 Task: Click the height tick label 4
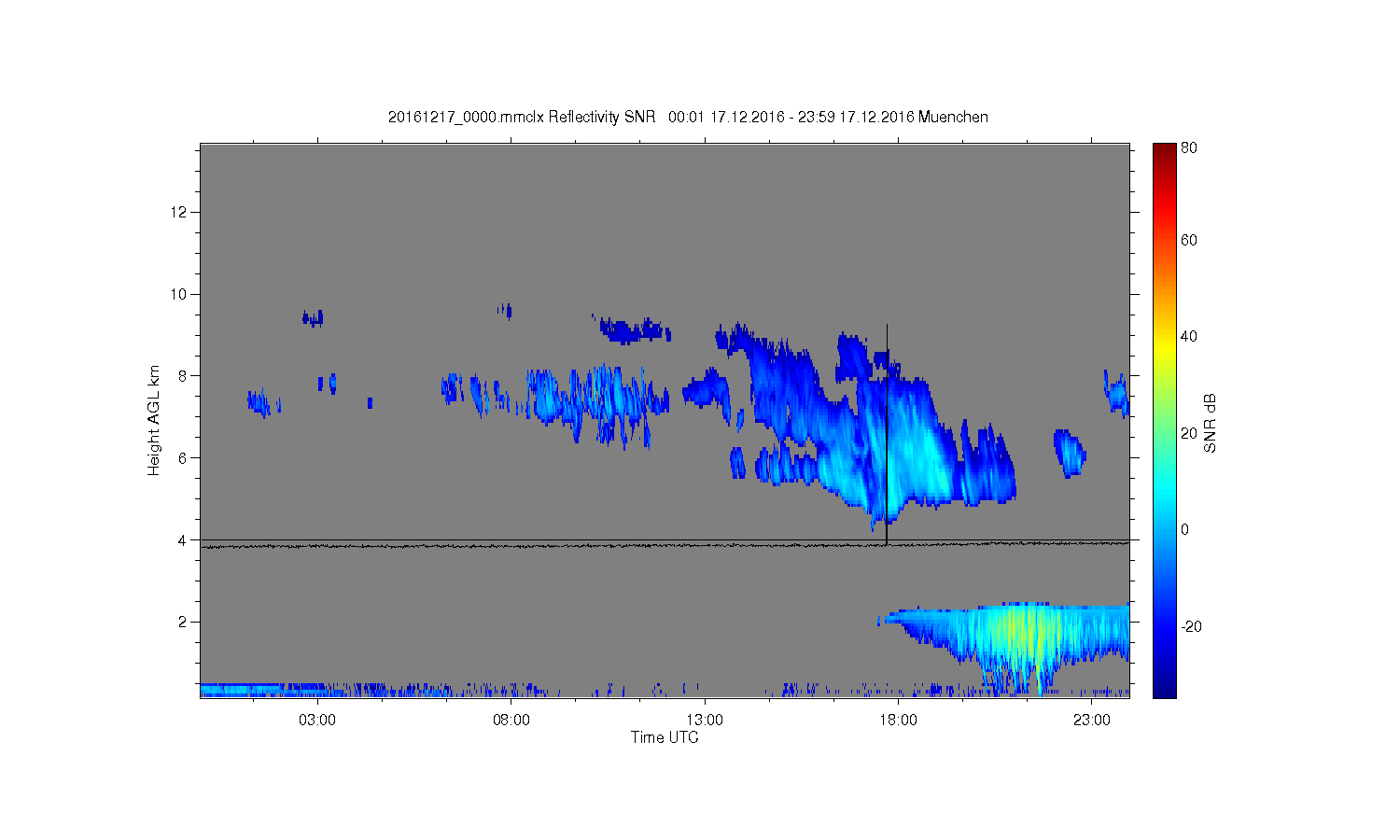click(x=184, y=539)
